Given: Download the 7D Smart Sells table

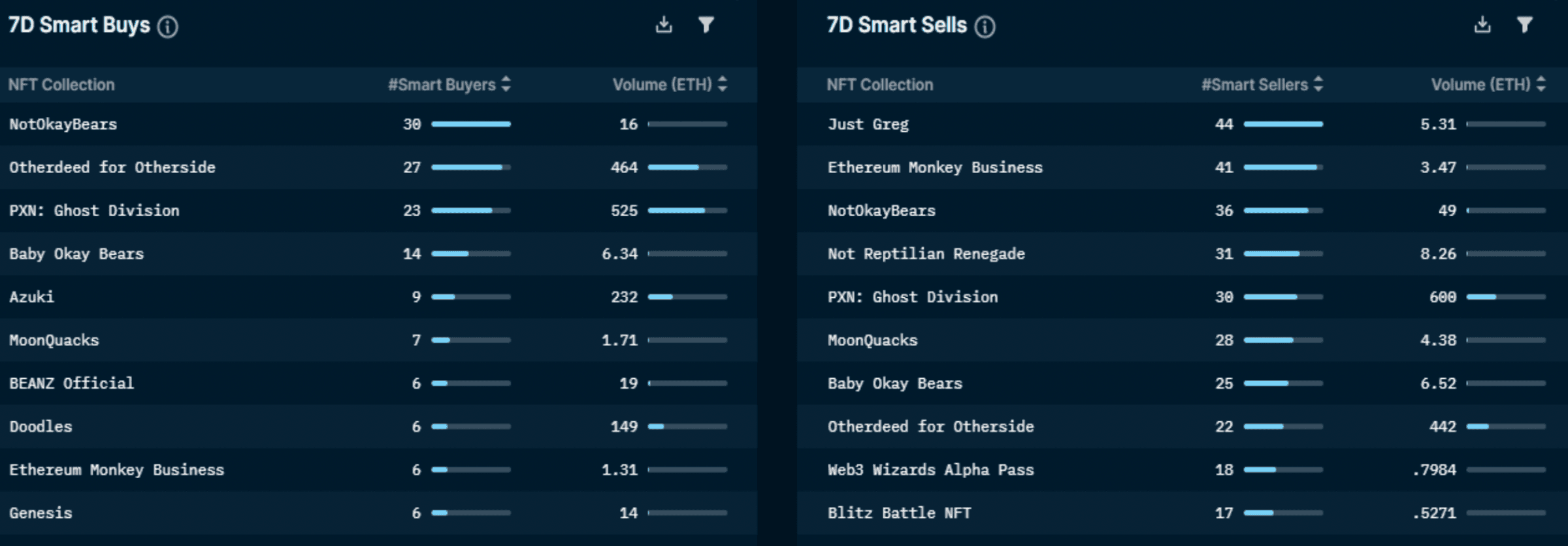Looking at the screenshot, I should point(1482,25).
